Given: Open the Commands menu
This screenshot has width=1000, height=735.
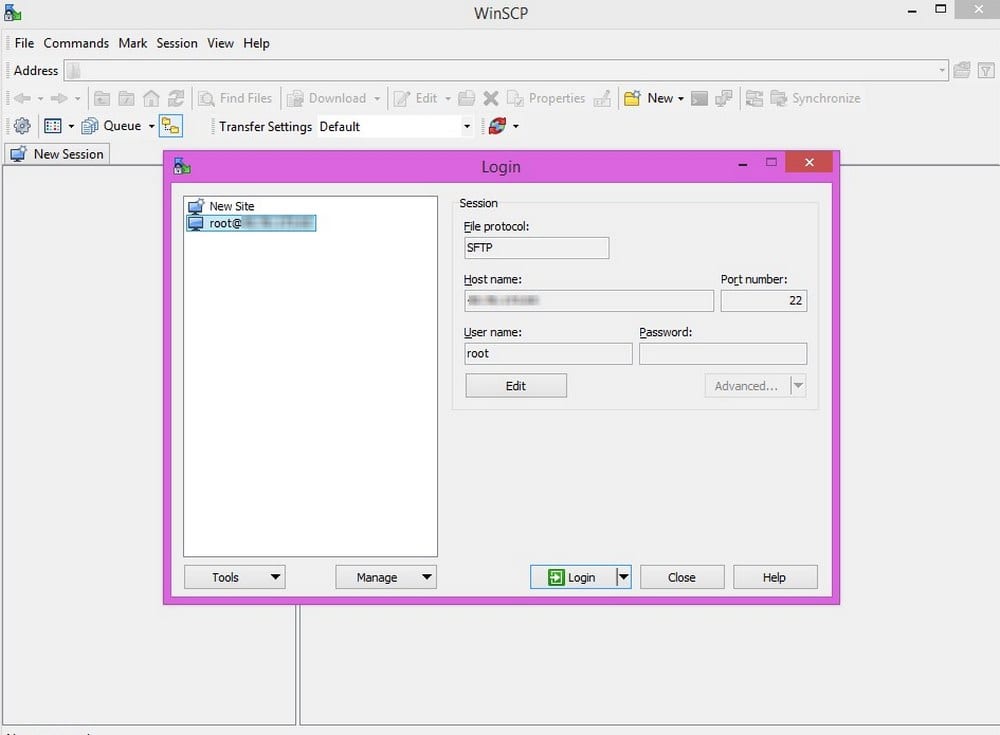Looking at the screenshot, I should [x=76, y=43].
